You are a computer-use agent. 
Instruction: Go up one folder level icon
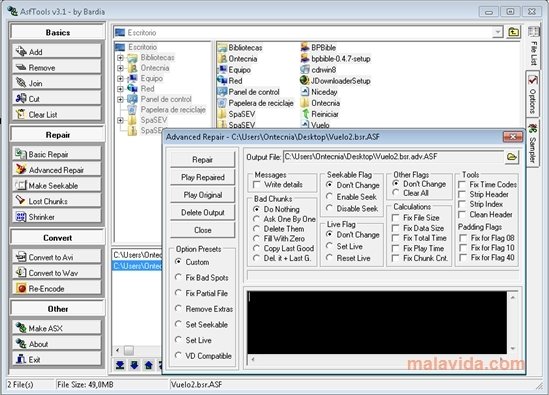(513, 32)
